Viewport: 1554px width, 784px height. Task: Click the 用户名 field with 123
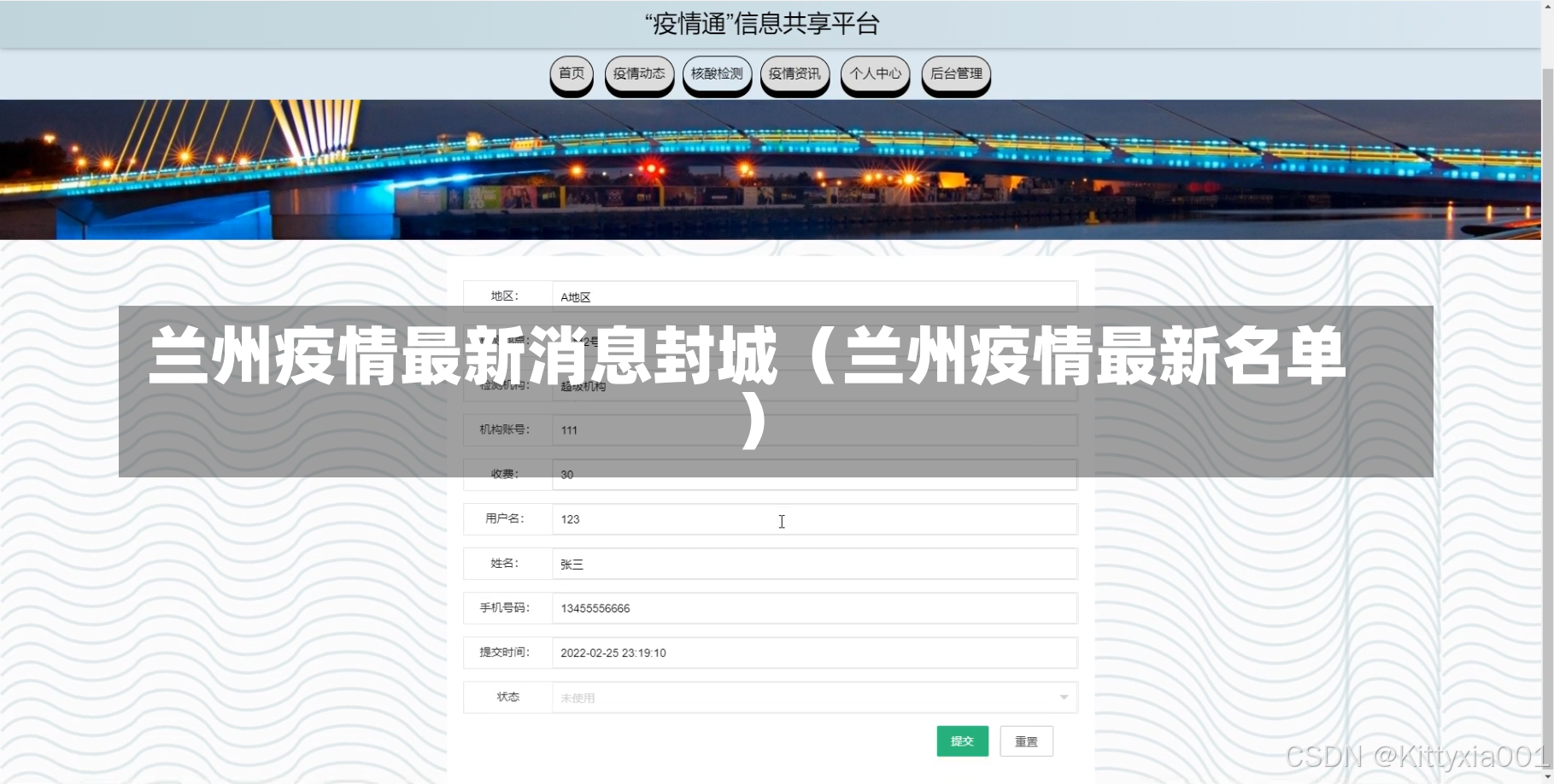(814, 519)
